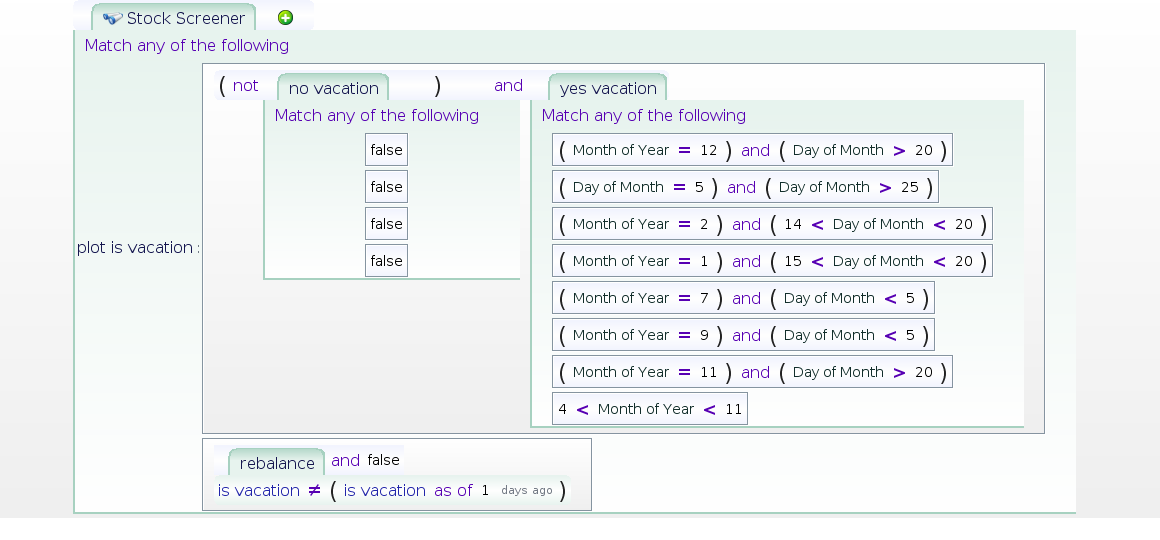This screenshot has width=1160, height=540.
Task: Open the 'rebalance' tab
Action: [x=277, y=463]
